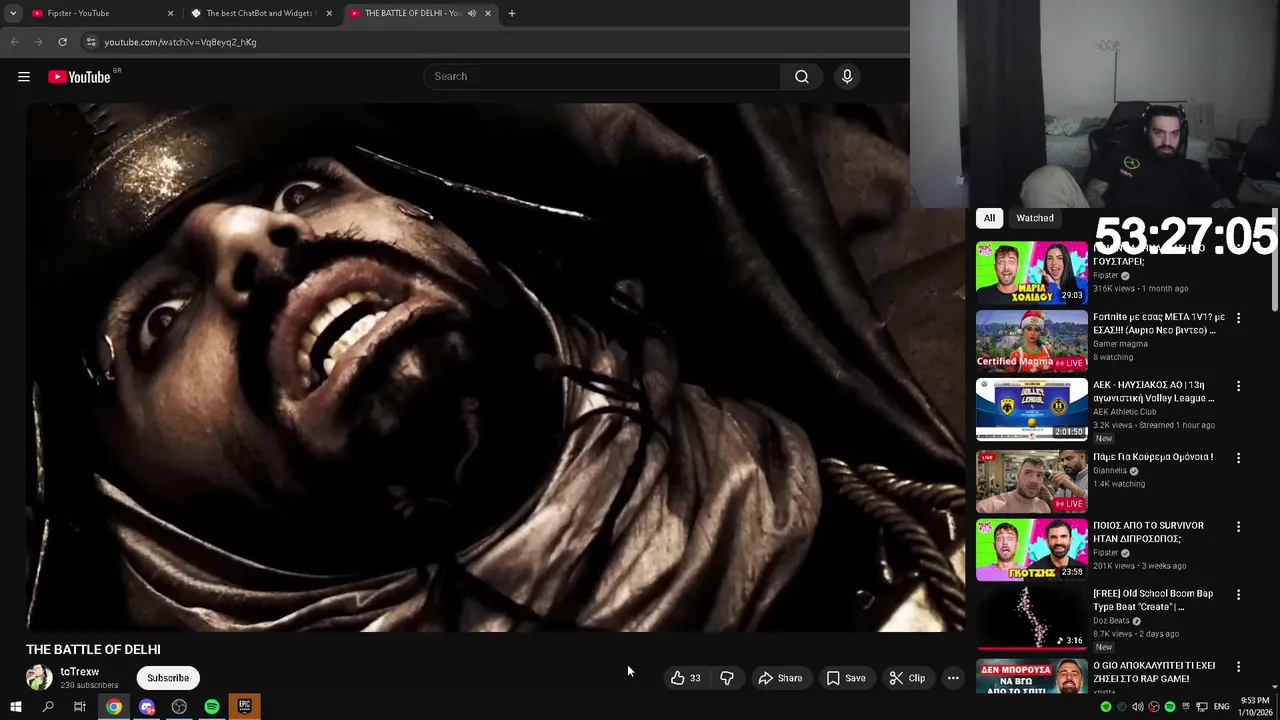Switch the ENG input language indicator
Screen dimensions: 1280x720
pos(1221,707)
